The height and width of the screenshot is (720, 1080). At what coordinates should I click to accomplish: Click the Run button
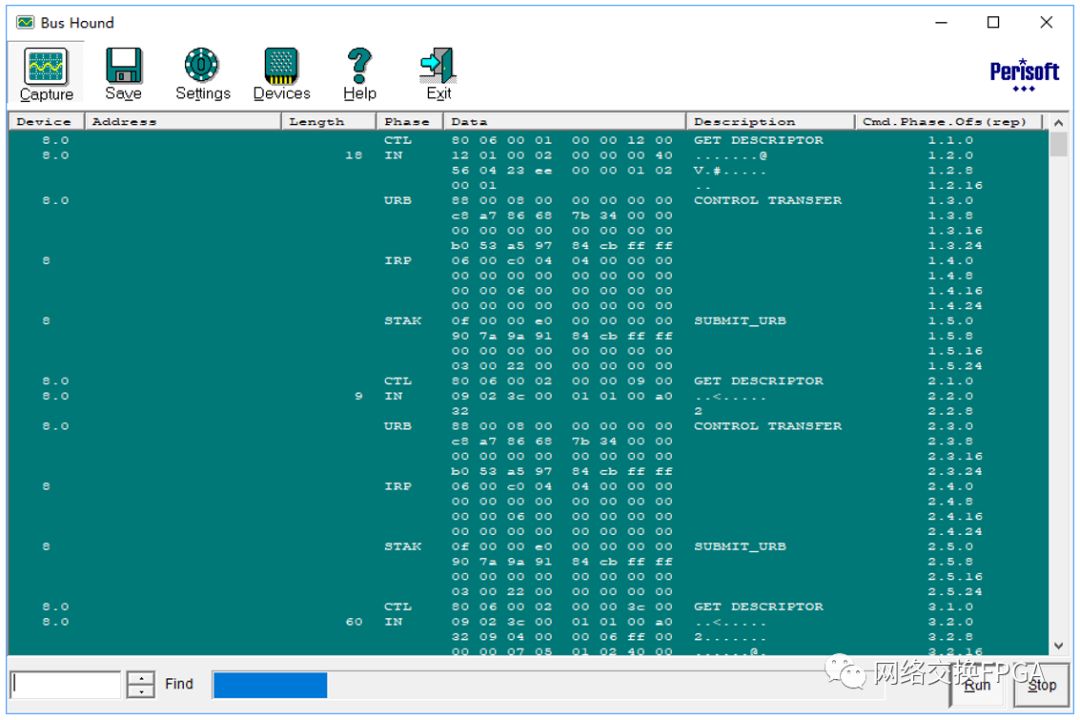pyautogui.click(x=977, y=684)
